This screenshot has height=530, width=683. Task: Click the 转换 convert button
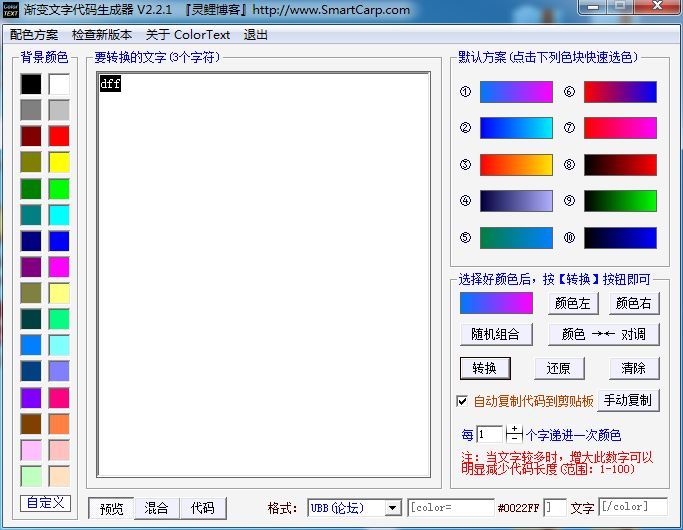(485, 368)
